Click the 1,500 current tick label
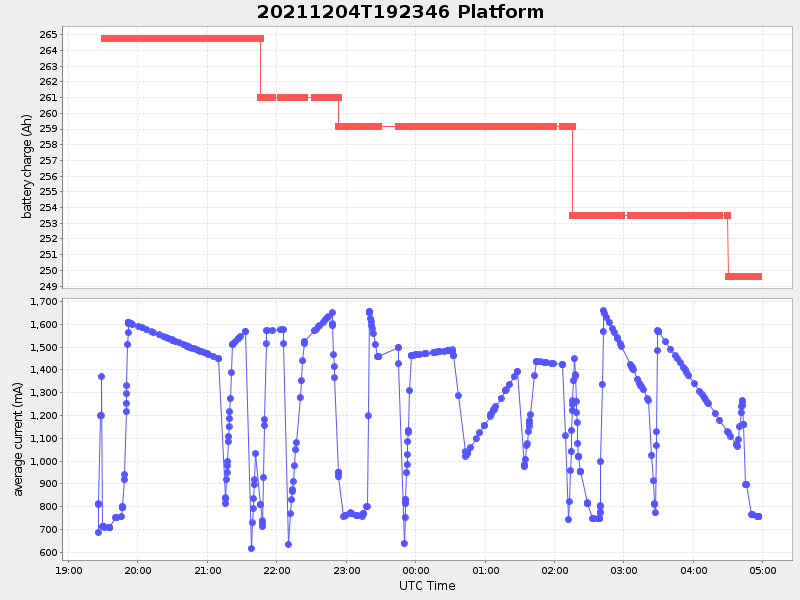 pos(44,347)
